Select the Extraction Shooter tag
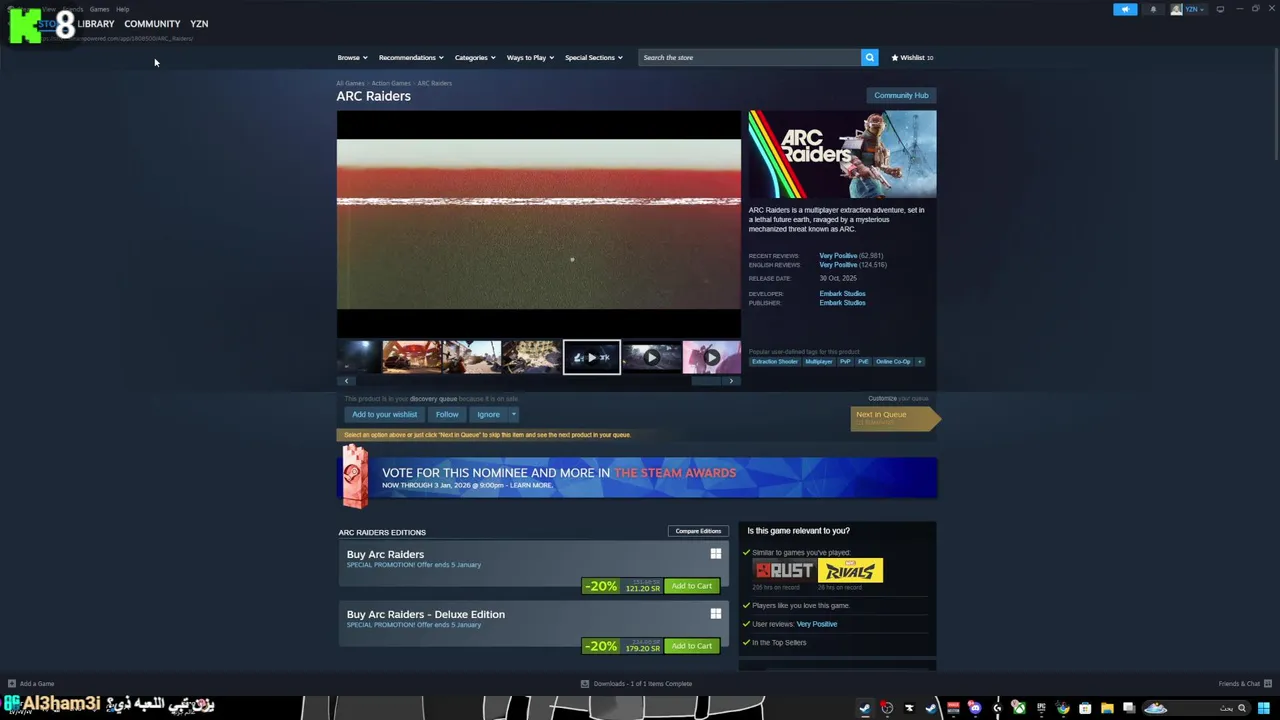 pyautogui.click(x=775, y=361)
